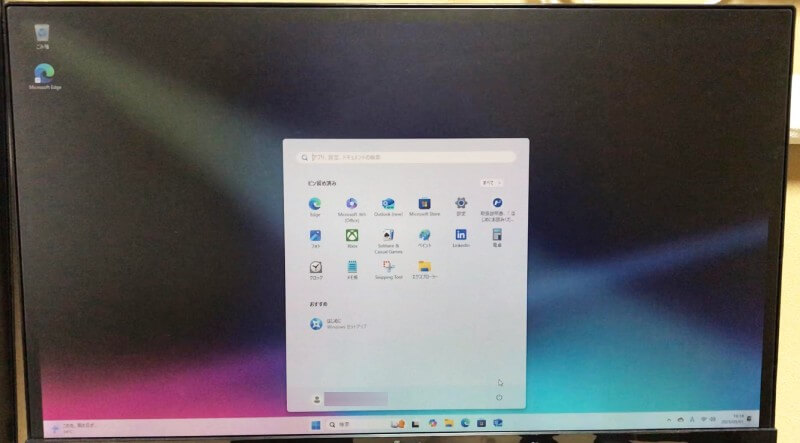Open the Settings gear app
Screen dimensions: 800x443
point(461,207)
